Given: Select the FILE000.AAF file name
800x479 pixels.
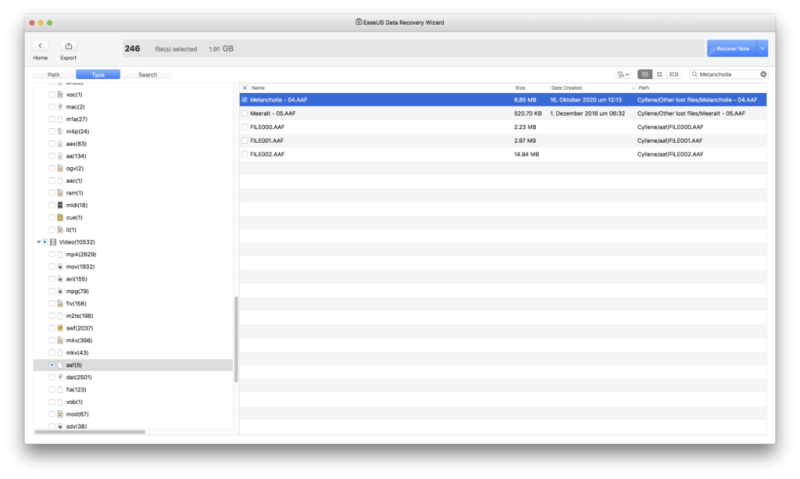Looking at the screenshot, I should [x=267, y=127].
